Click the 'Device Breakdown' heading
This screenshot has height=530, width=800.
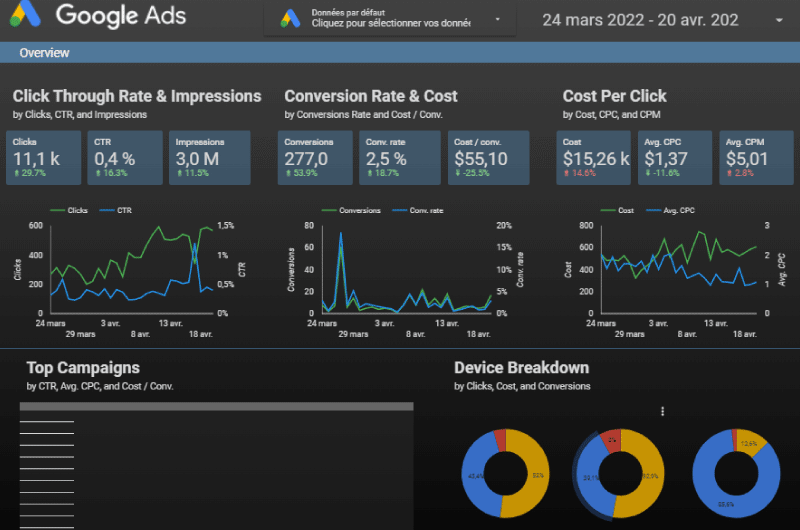pos(521,368)
